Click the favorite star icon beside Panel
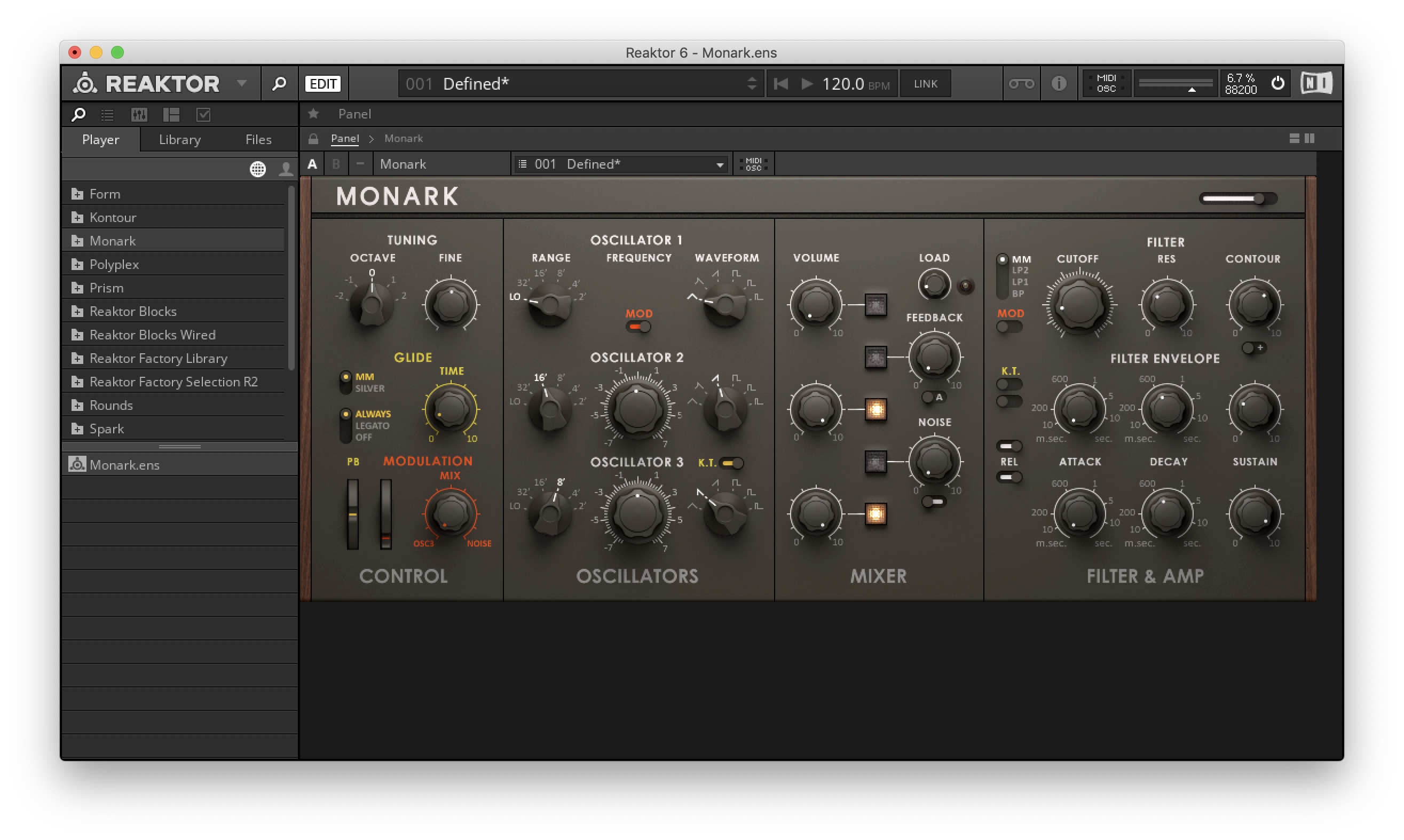This screenshot has width=1404, height=840. 313,114
